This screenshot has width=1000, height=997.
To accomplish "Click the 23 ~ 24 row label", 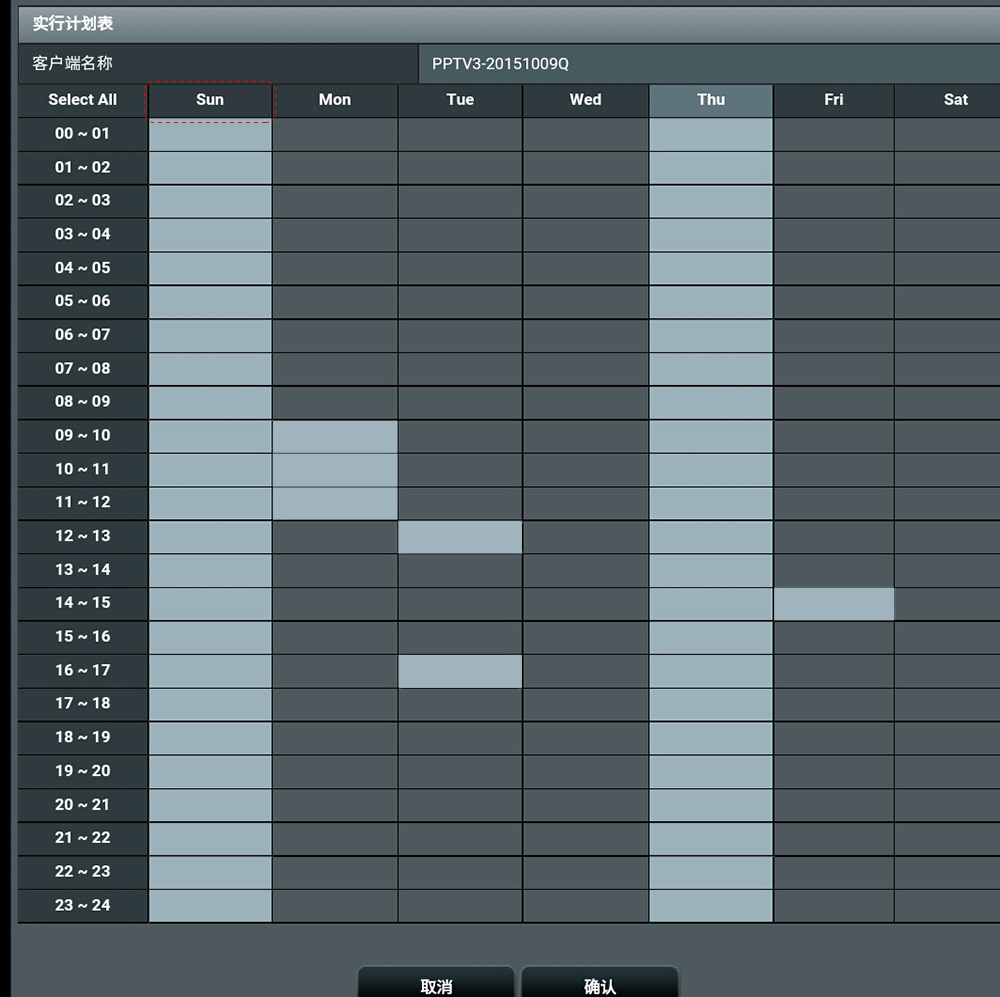I will tap(82, 906).
